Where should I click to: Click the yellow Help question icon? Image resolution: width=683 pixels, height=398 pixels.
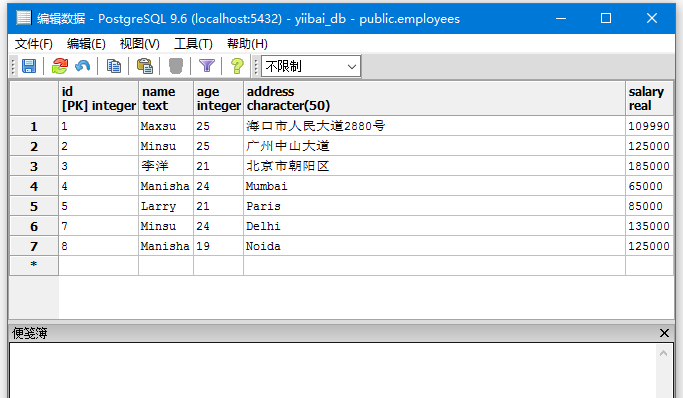coord(237,66)
